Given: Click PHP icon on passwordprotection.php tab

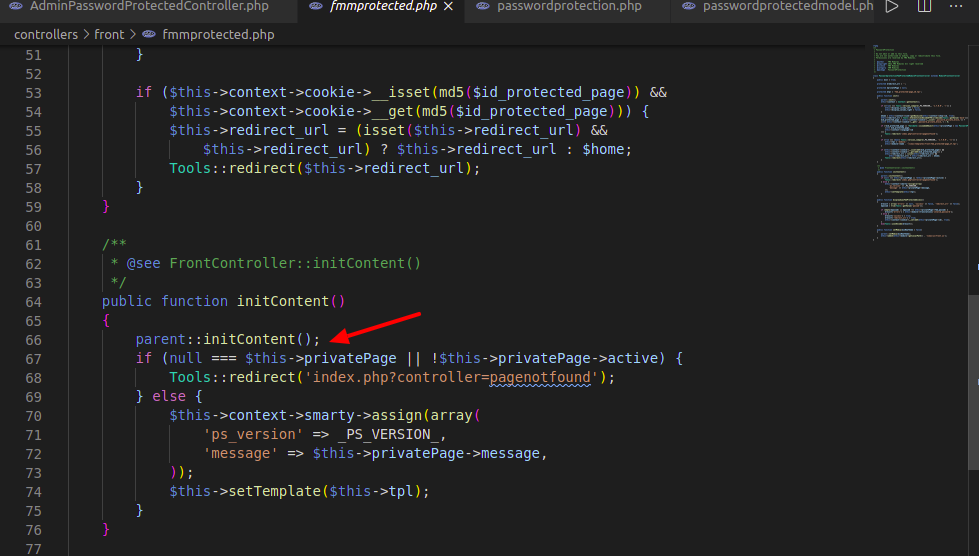Looking at the screenshot, I should (483, 6).
